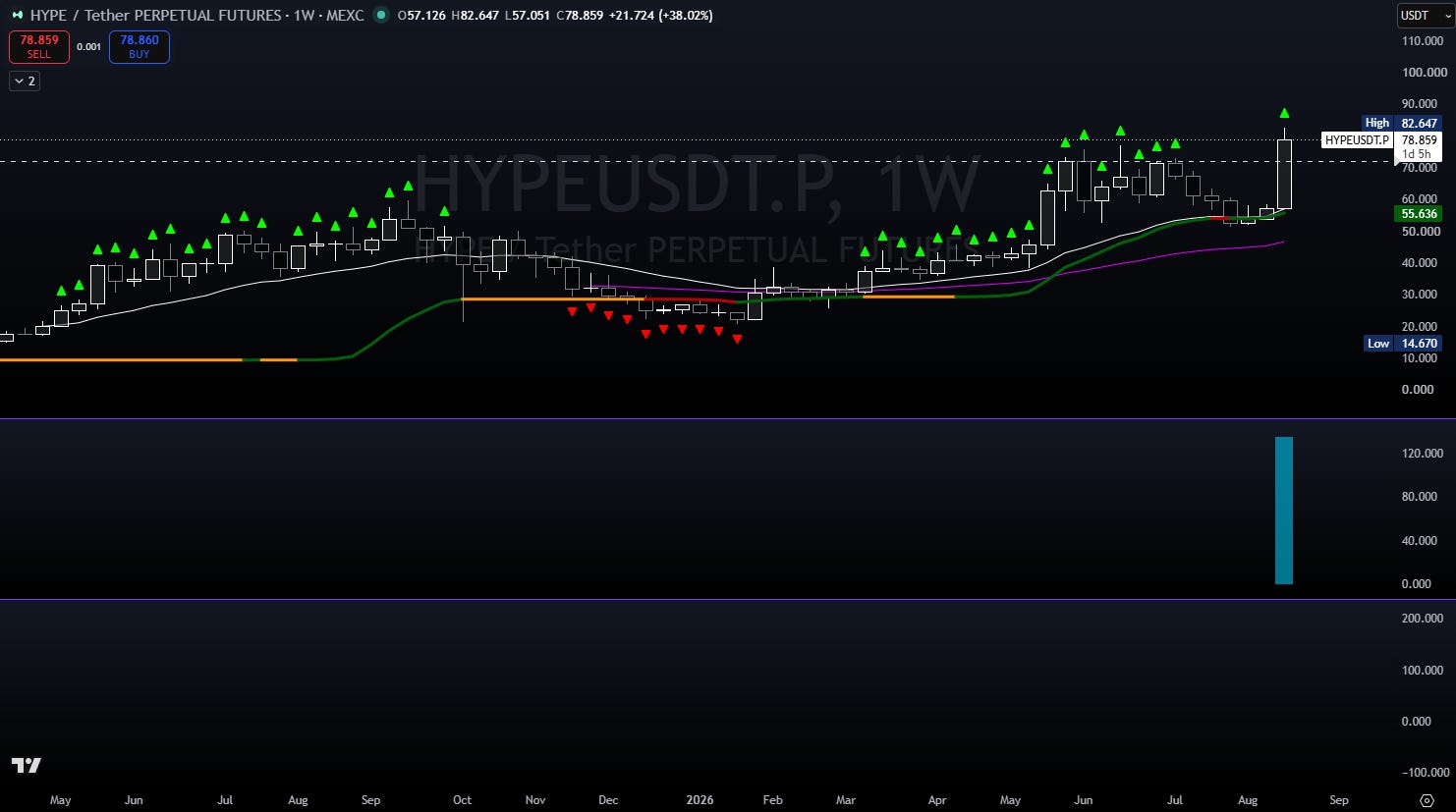Click the HYPE / Tether PERPETUAL FUTURES title
The height and width of the screenshot is (812, 1456).
tap(155, 16)
